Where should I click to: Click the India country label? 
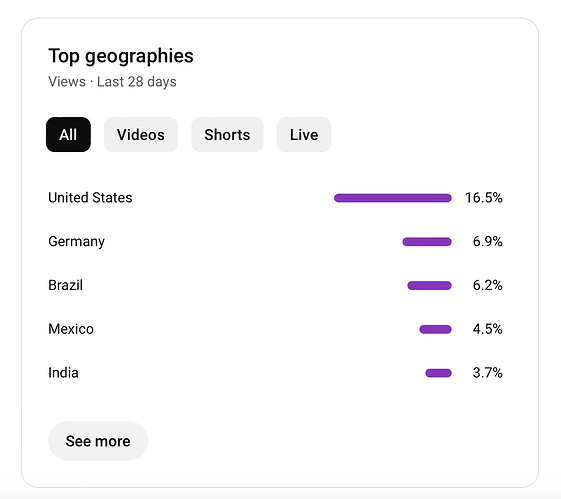63,373
